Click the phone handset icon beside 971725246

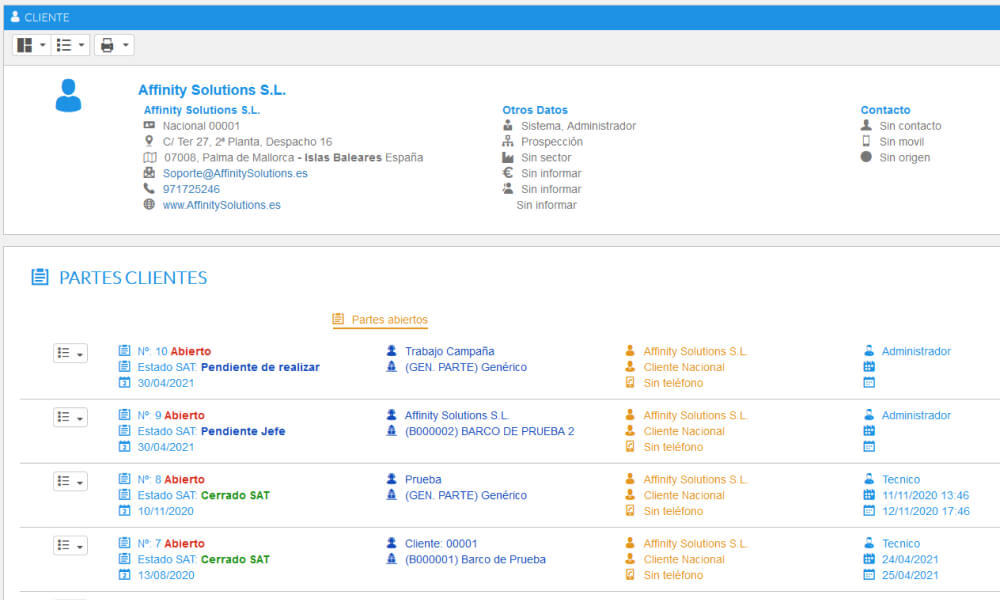click(149, 189)
